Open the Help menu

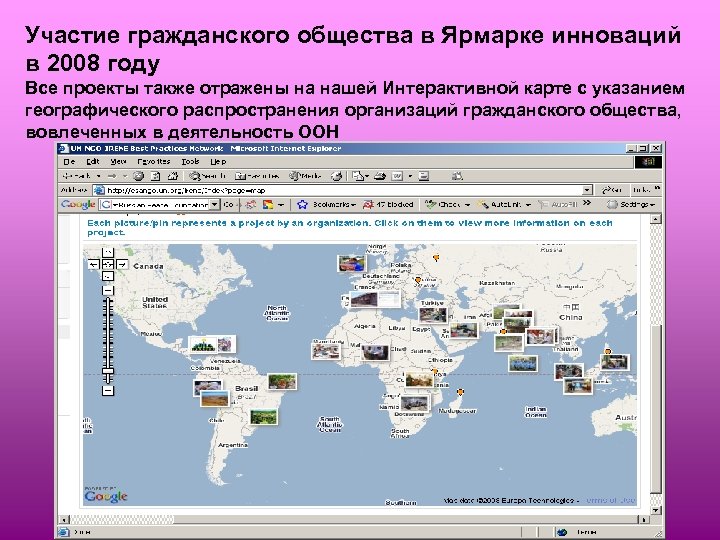point(218,162)
